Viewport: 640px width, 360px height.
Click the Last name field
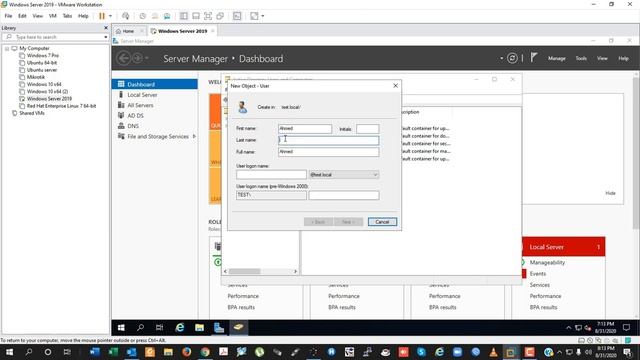point(329,140)
